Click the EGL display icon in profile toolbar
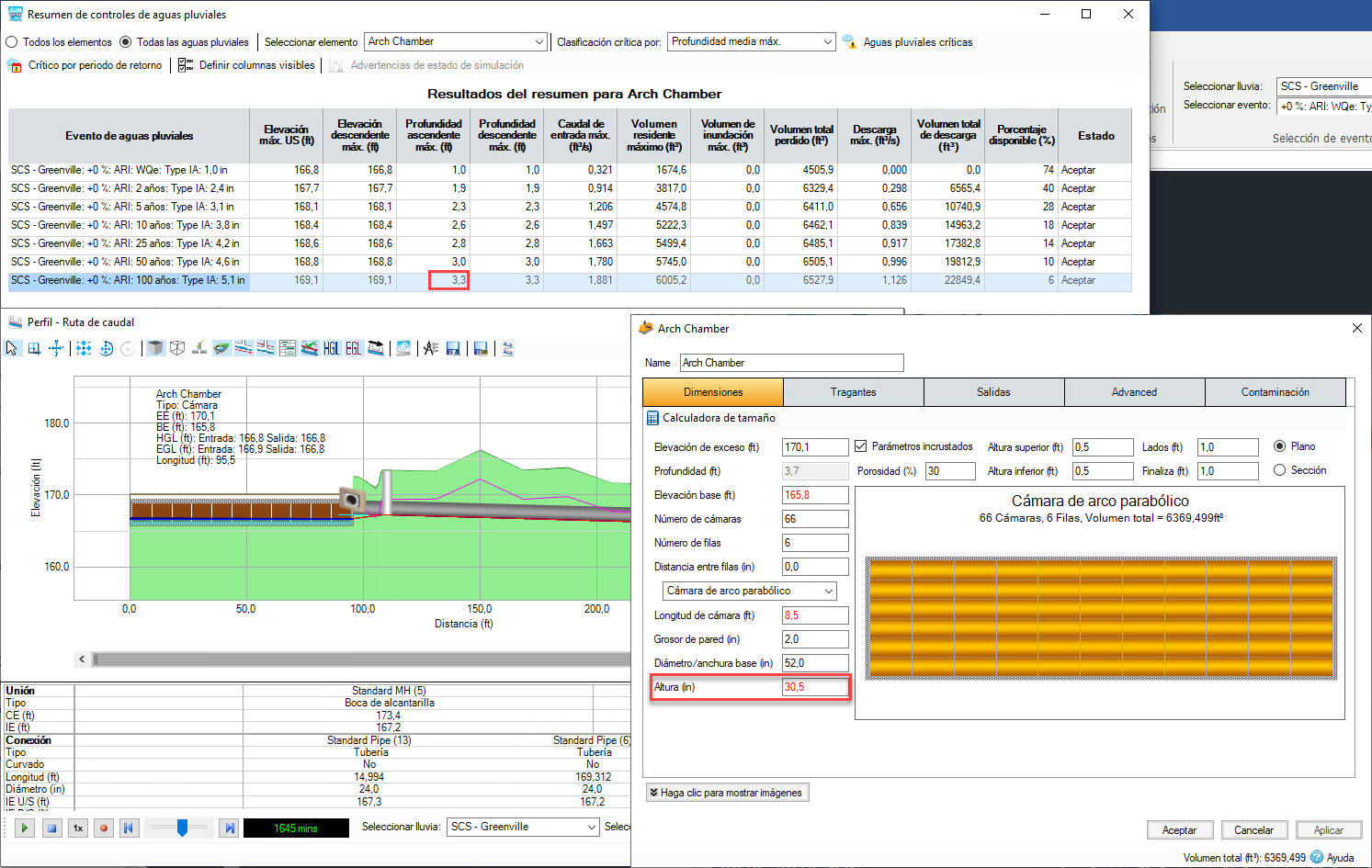The height and width of the screenshot is (868, 1372). pyautogui.click(x=354, y=348)
